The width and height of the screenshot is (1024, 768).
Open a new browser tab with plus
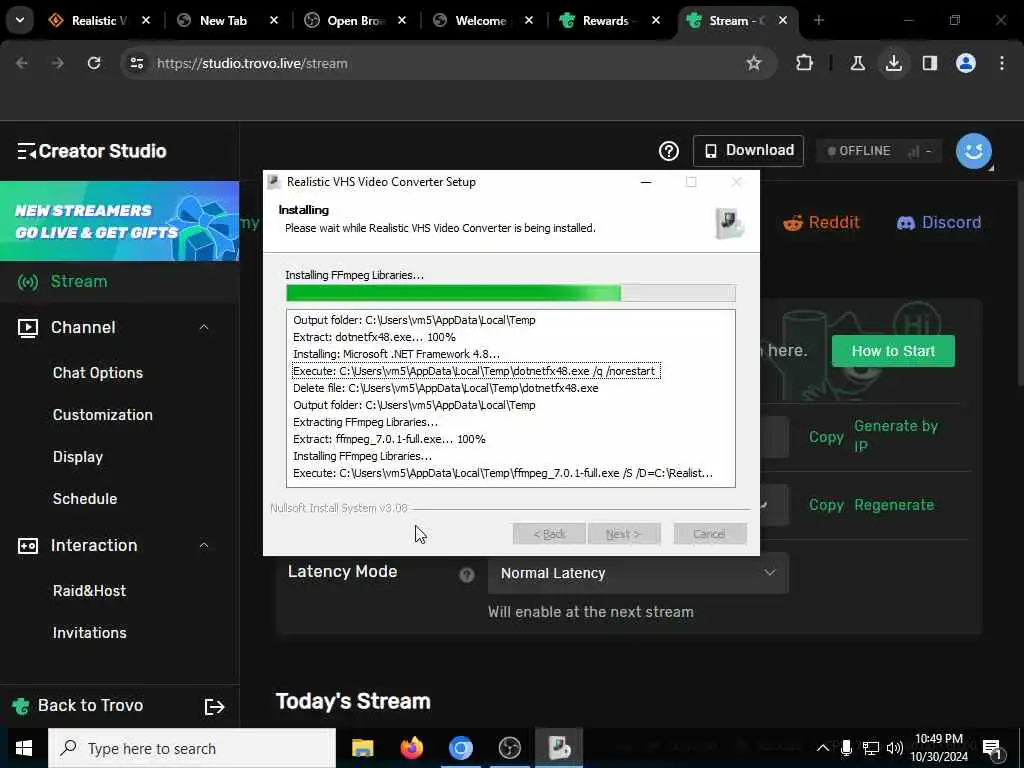819,21
